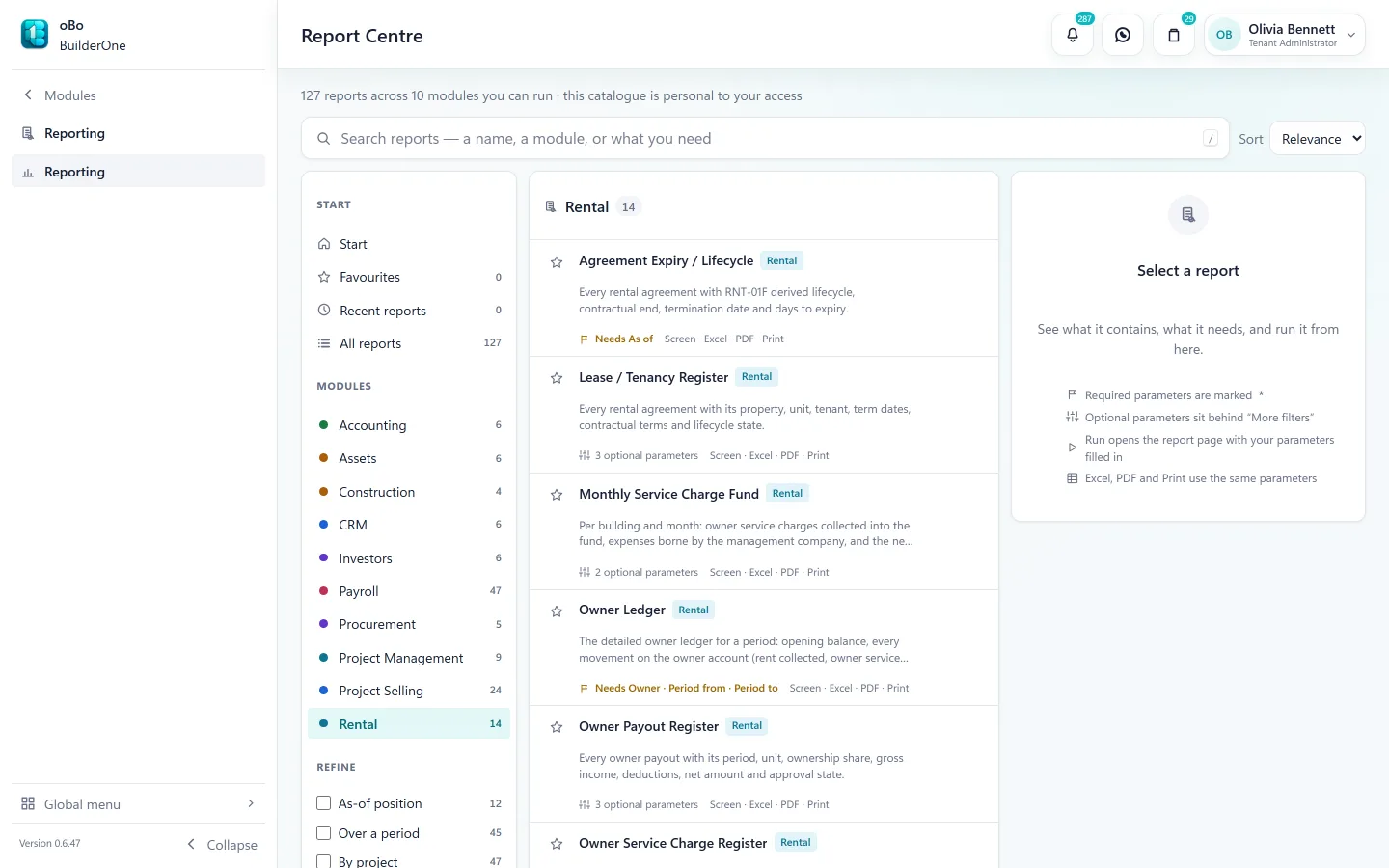The width and height of the screenshot is (1389, 868).
Task: Open Favourites in the catalogue
Action: tap(409, 277)
